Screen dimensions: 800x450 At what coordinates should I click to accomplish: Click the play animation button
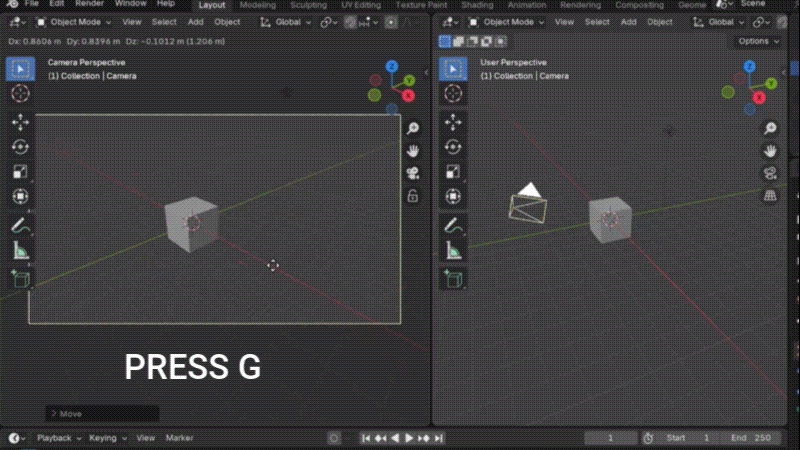tap(409, 438)
